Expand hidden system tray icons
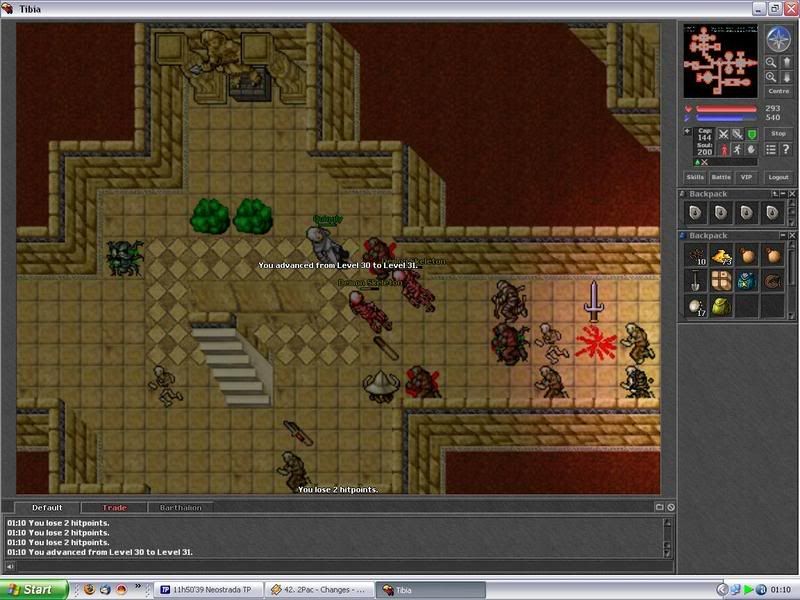Image resolution: width=800 pixels, height=600 pixels. point(722,590)
